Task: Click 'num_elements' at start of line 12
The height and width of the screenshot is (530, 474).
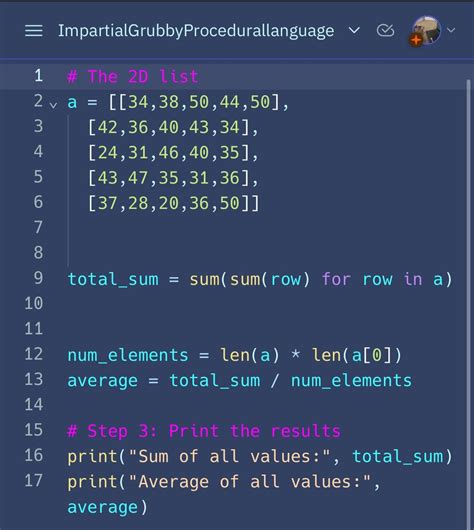Action: (128, 356)
